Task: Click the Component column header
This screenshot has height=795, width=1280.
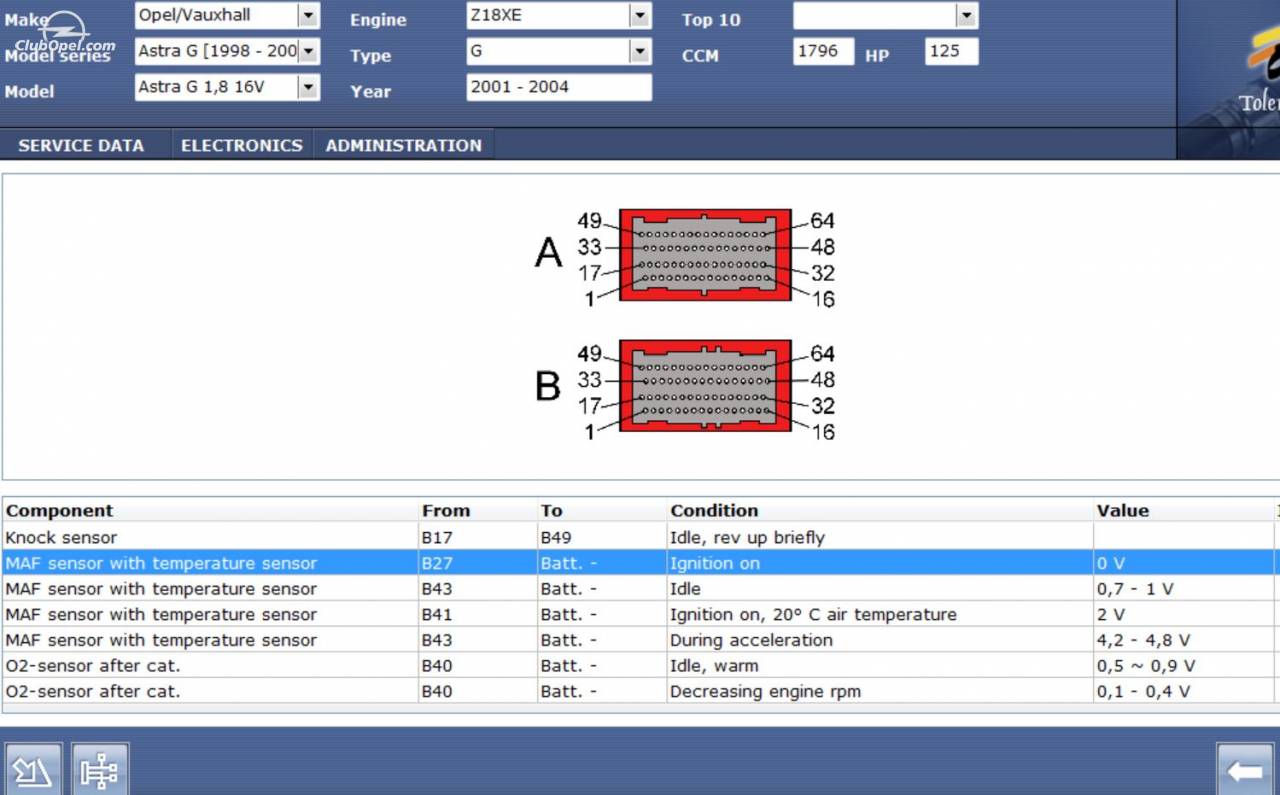Action: (210, 511)
